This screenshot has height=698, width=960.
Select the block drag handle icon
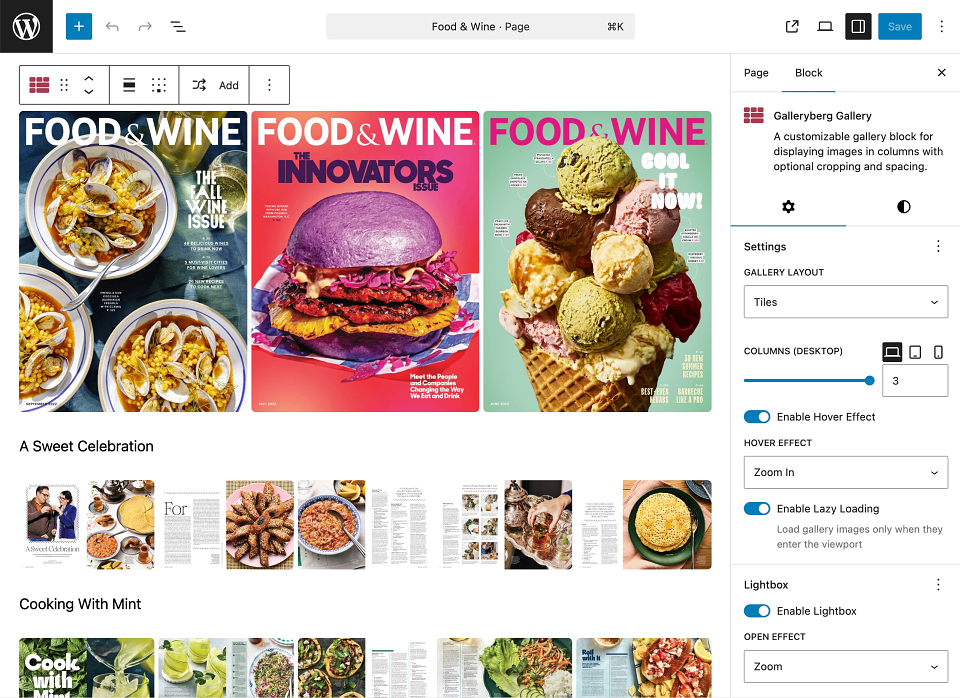(64, 85)
